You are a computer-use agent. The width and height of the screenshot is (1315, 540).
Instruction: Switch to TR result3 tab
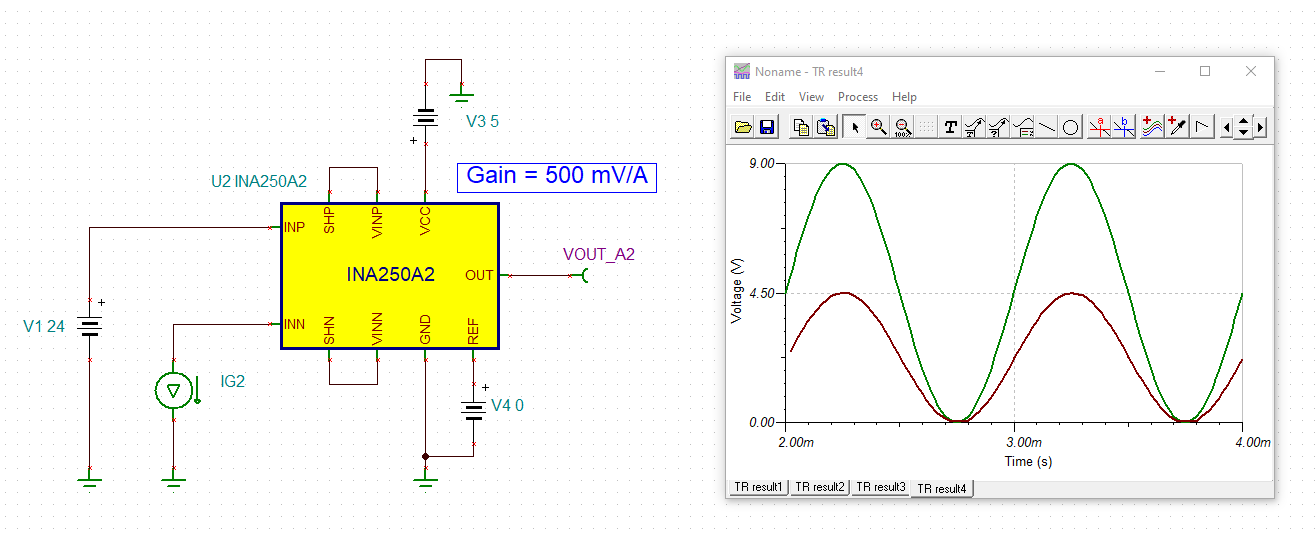click(880, 487)
